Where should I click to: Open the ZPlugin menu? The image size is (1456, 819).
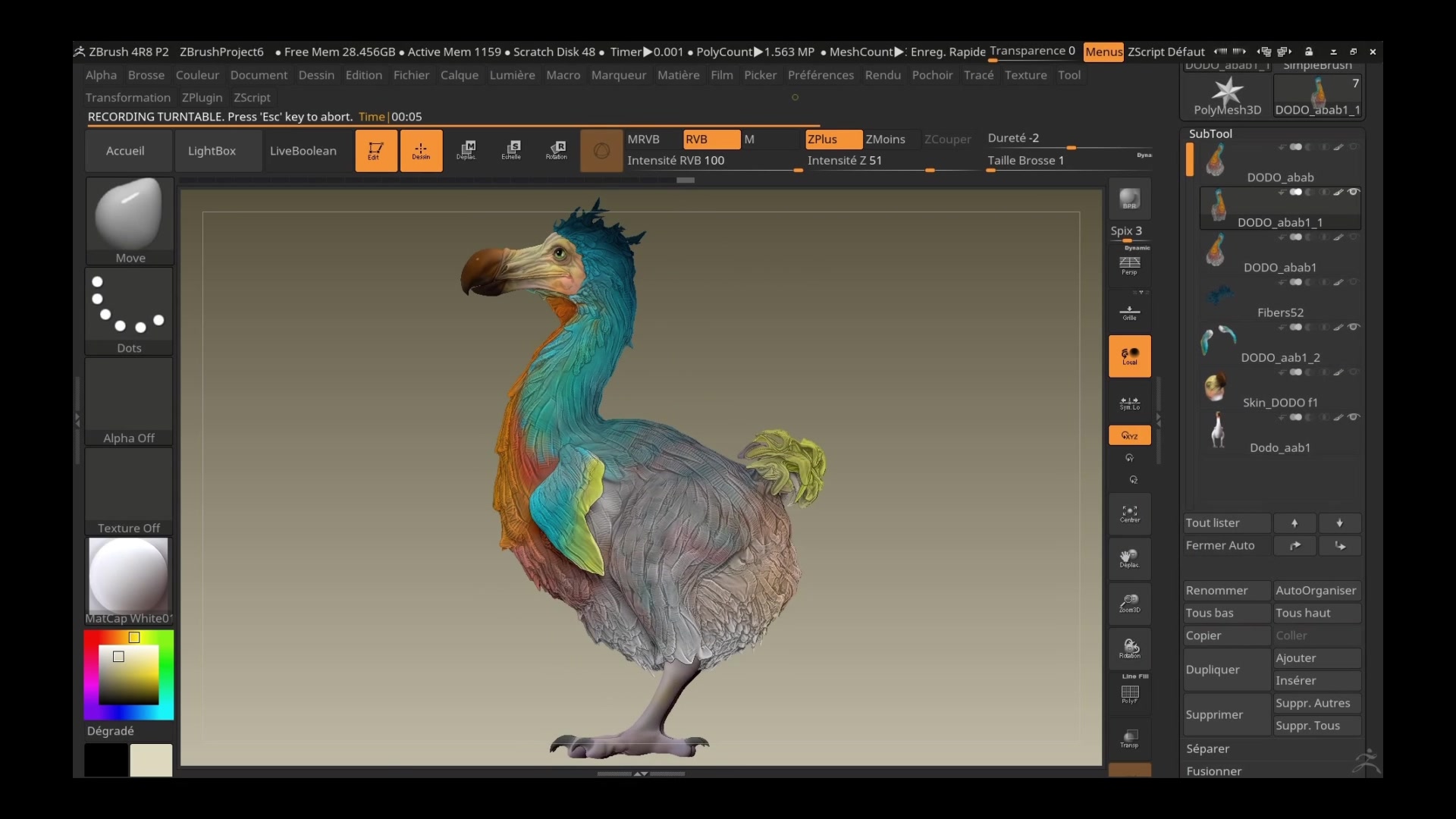pyautogui.click(x=202, y=97)
